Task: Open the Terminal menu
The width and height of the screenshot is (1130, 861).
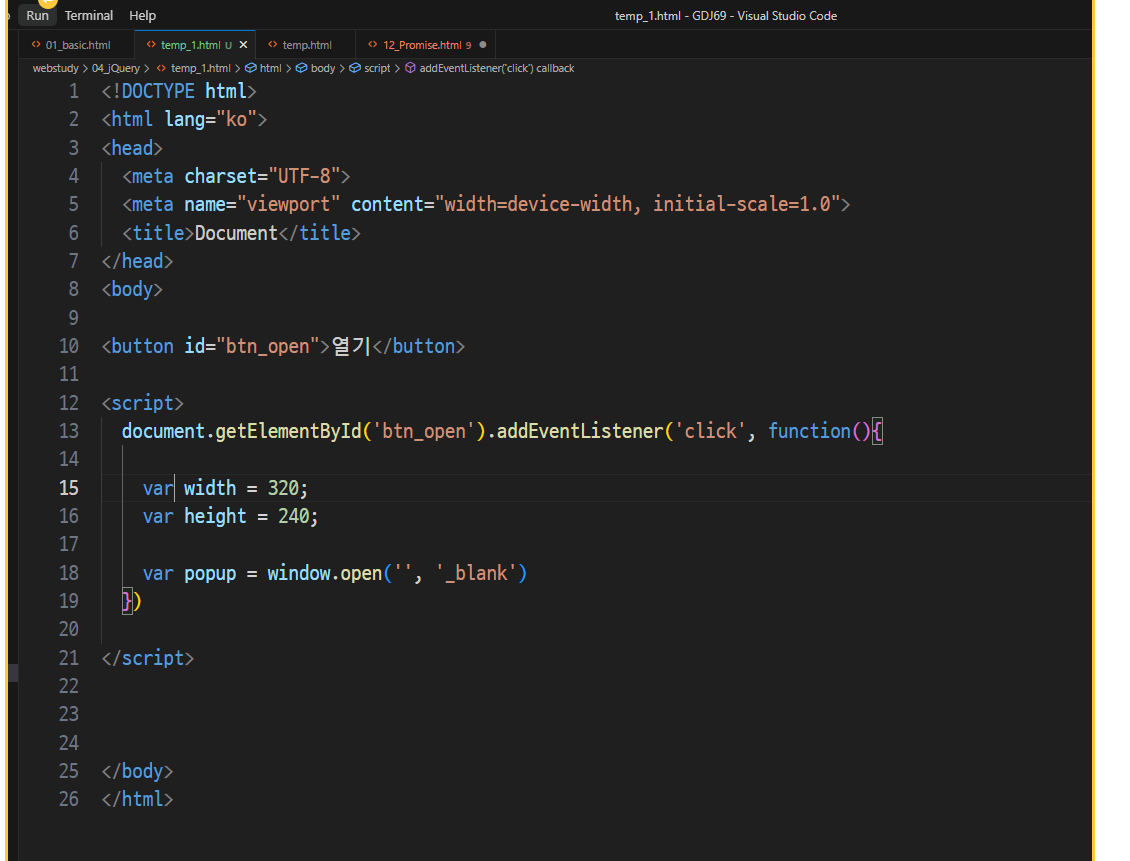Action: [x=89, y=15]
